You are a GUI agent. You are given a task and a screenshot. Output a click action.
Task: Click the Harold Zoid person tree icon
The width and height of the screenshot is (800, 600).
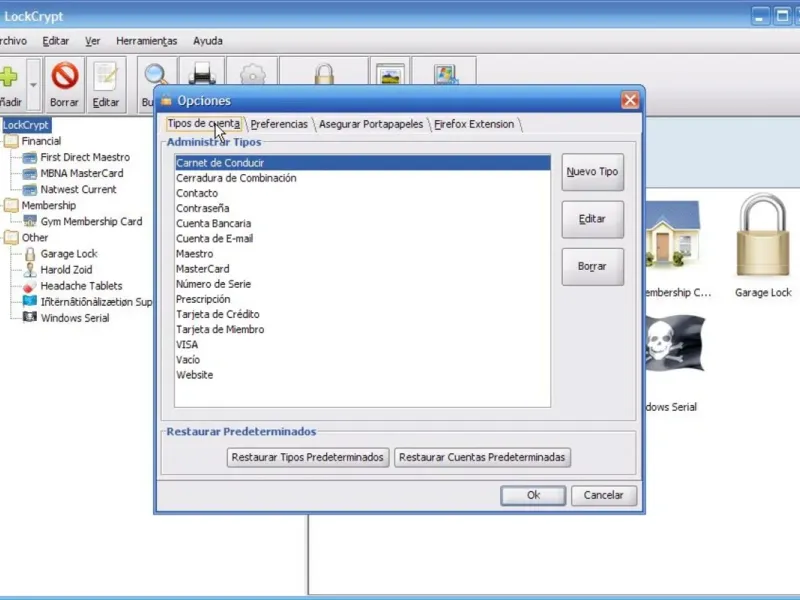click(30, 269)
